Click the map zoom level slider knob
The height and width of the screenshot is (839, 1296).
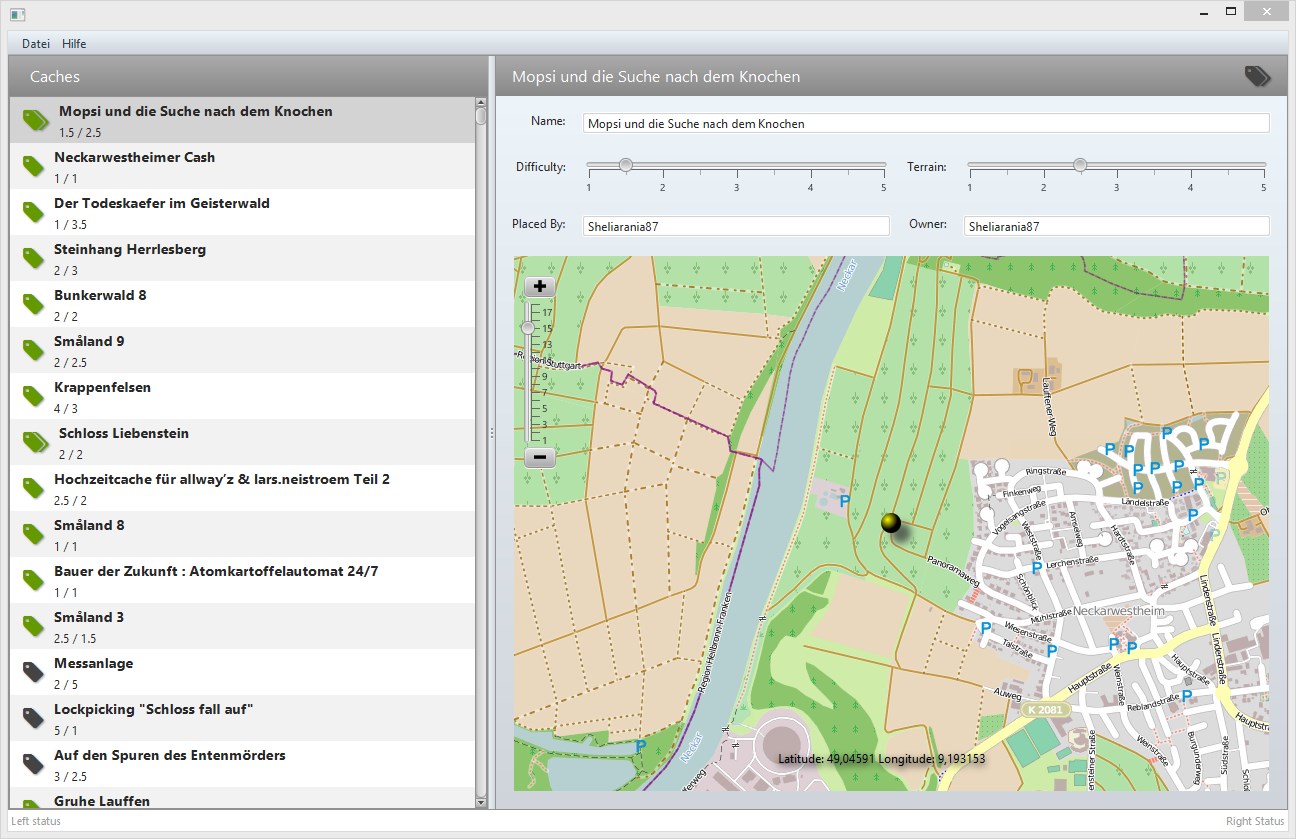tap(529, 328)
